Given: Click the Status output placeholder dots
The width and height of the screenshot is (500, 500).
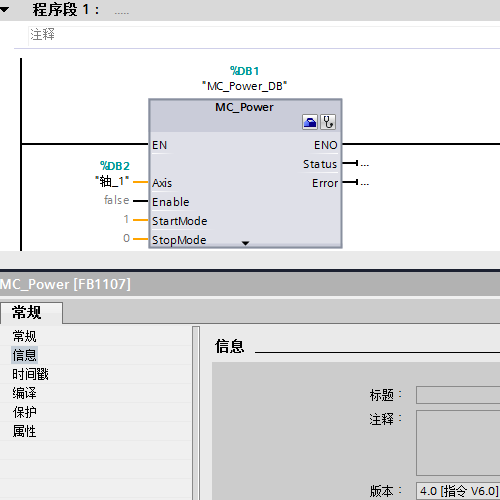Looking at the screenshot, I should click(365, 164).
